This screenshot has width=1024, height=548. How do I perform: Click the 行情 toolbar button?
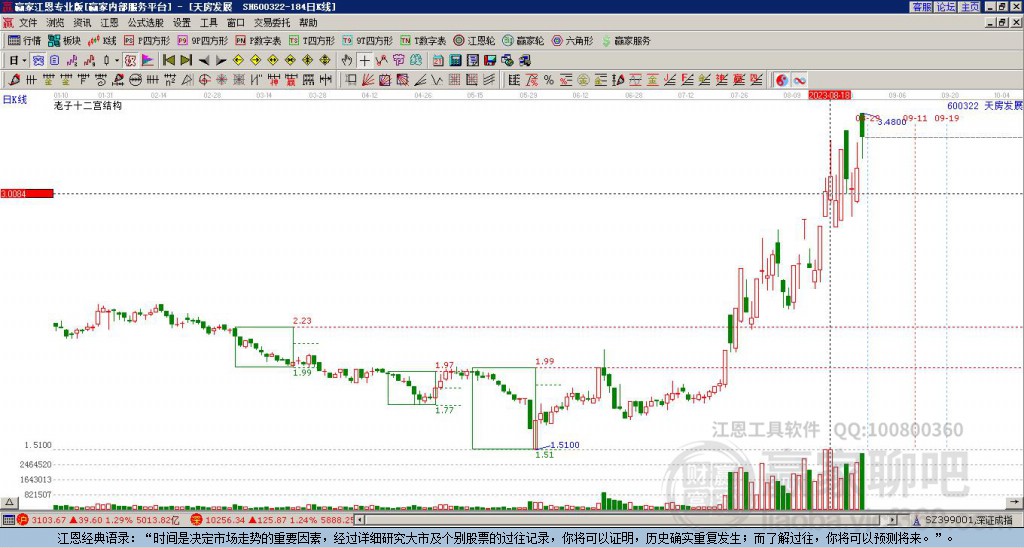pos(24,40)
